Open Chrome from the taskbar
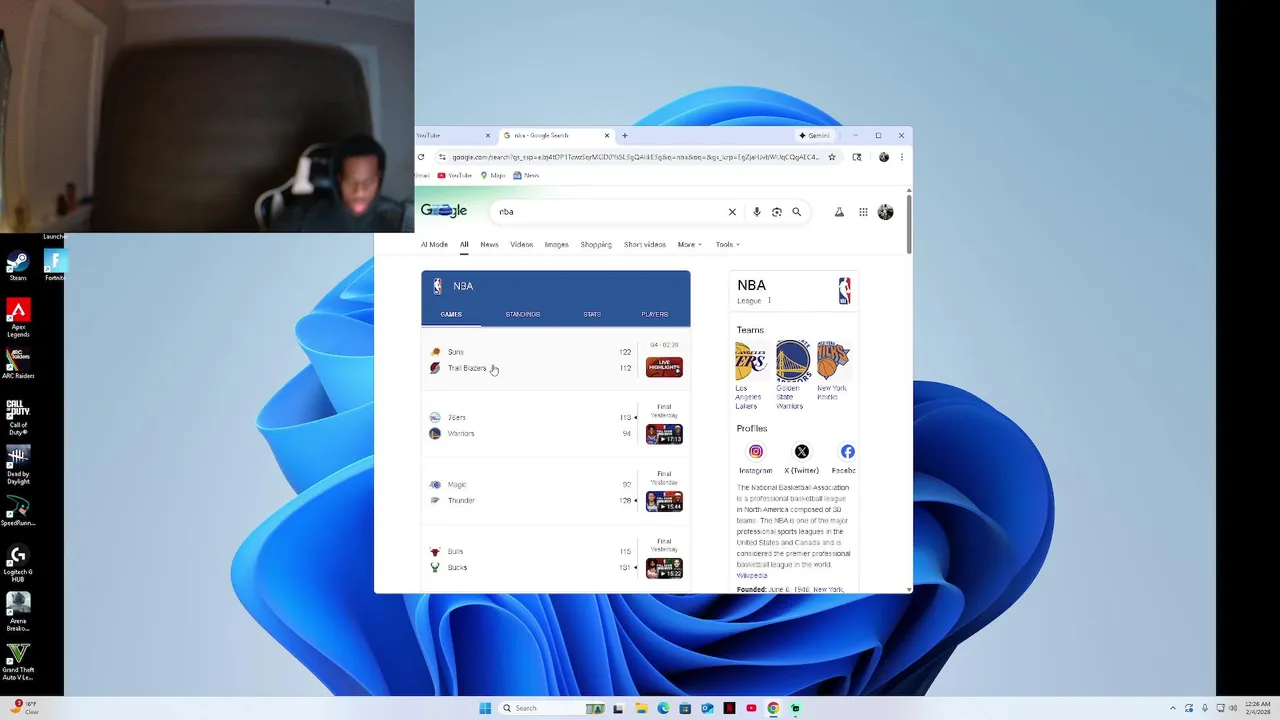The image size is (1280, 720). coord(773,708)
